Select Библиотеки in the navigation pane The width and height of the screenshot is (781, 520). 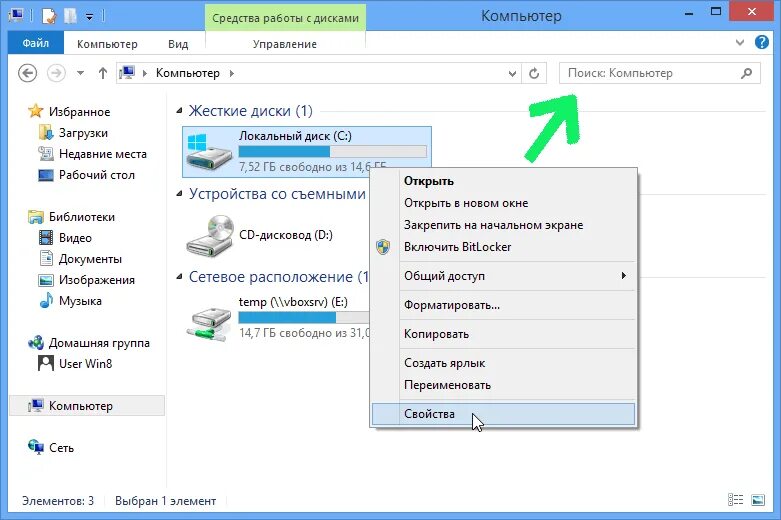click(82, 217)
